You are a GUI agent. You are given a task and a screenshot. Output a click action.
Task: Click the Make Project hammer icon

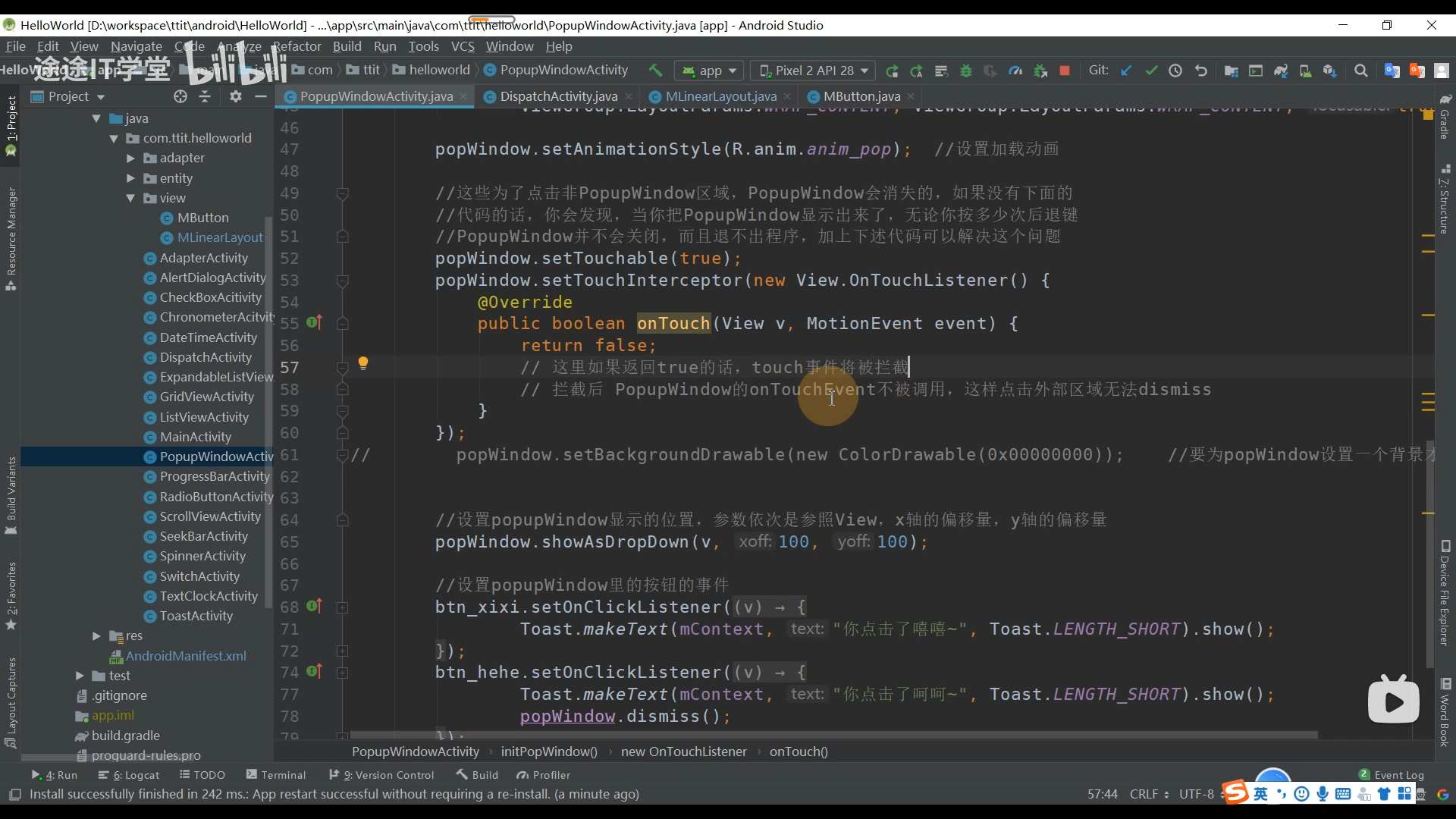[655, 71]
